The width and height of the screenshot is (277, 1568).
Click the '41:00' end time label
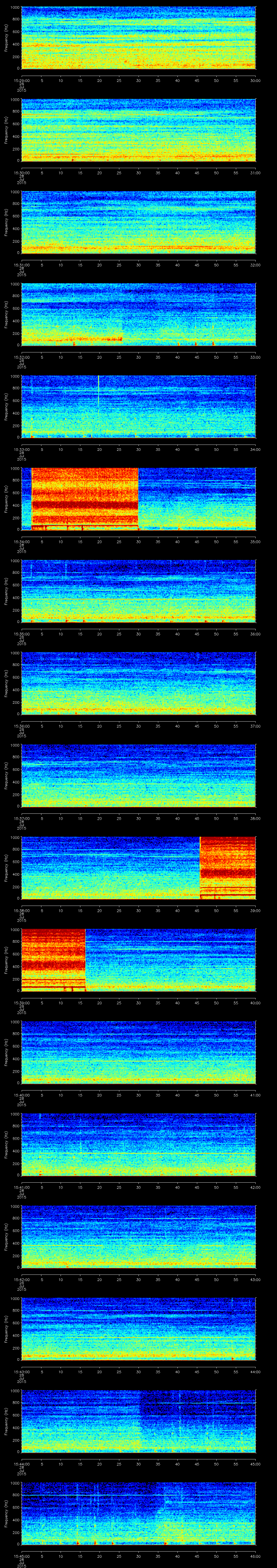(x=256, y=1095)
